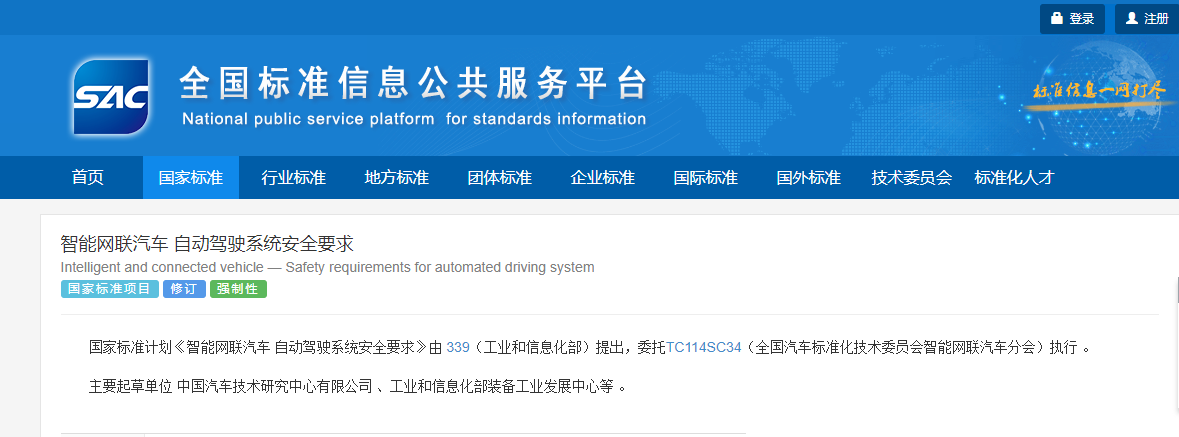Screen dimensions: 1179x437
Task: Click the 登录 login button
Action: click(x=1072, y=18)
